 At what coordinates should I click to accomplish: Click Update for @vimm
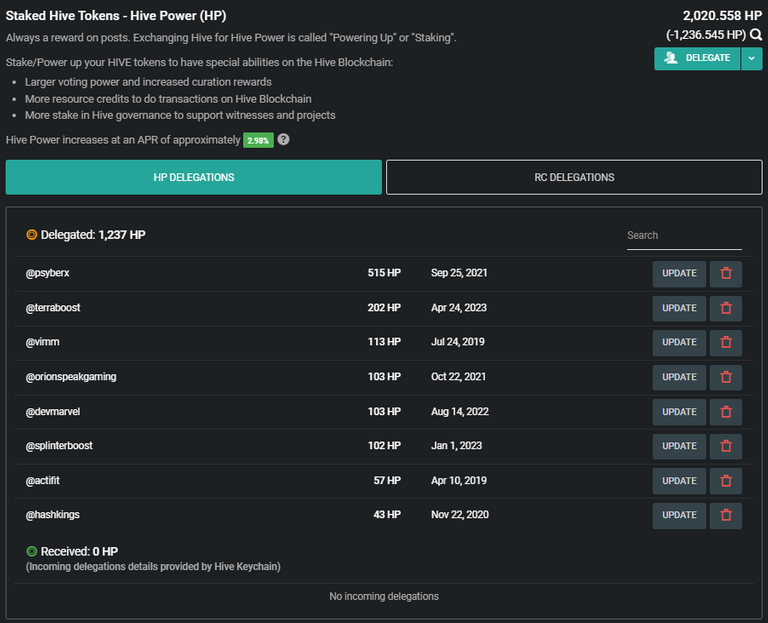(x=679, y=342)
